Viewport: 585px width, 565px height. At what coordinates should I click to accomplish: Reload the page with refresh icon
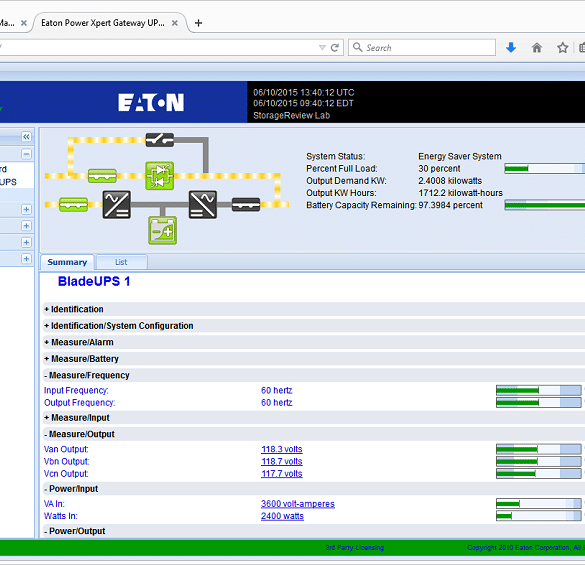(x=335, y=47)
